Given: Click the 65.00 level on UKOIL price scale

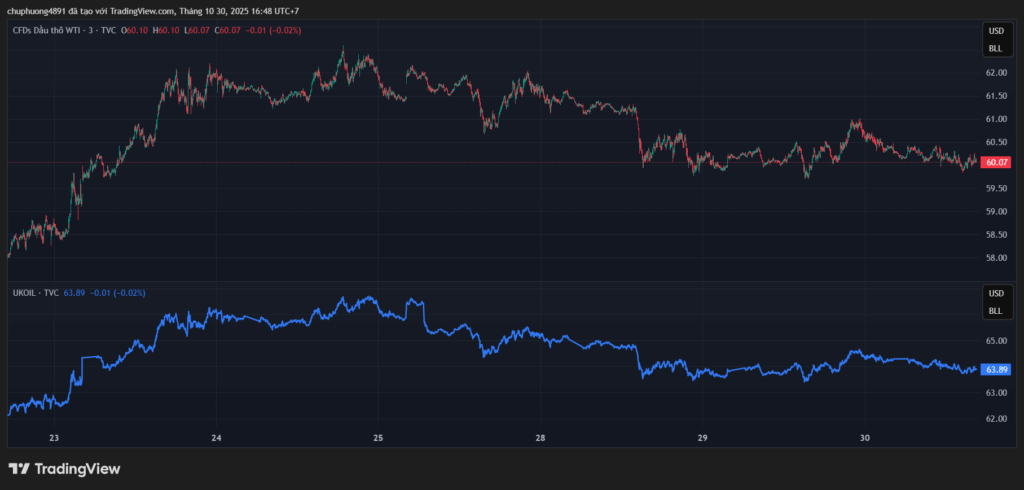Looking at the screenshot, I should point(996,341).
